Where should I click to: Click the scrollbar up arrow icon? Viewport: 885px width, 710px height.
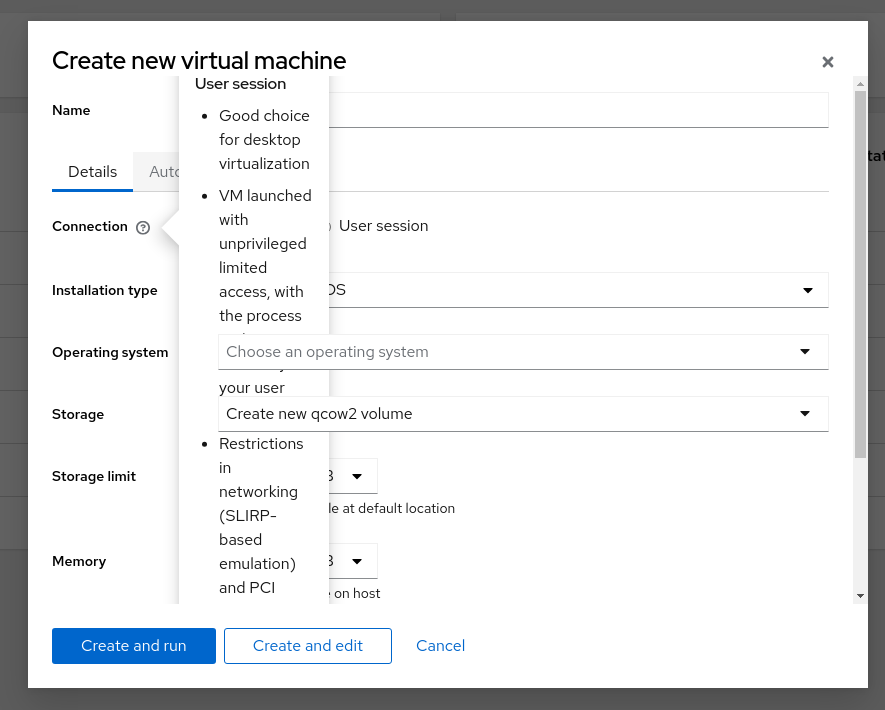point(858,82)
